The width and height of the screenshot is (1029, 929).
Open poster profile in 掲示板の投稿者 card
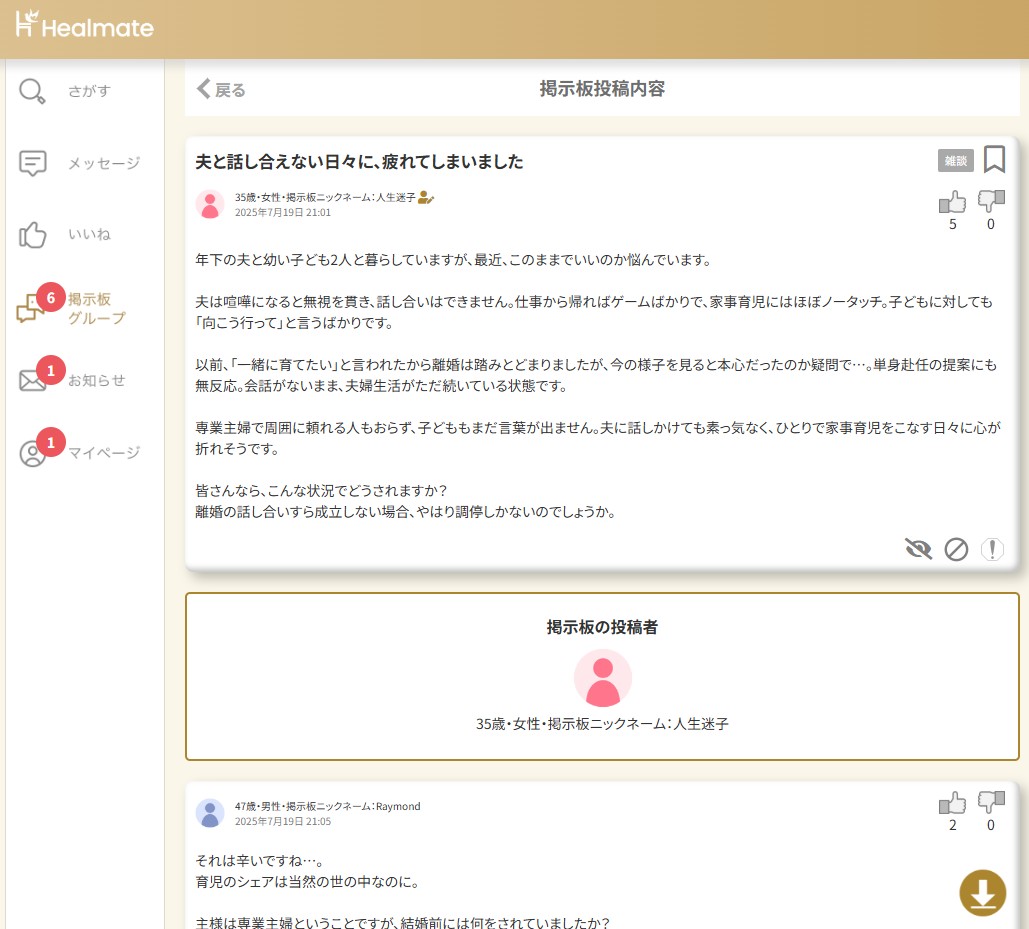(x=602, y=678)
